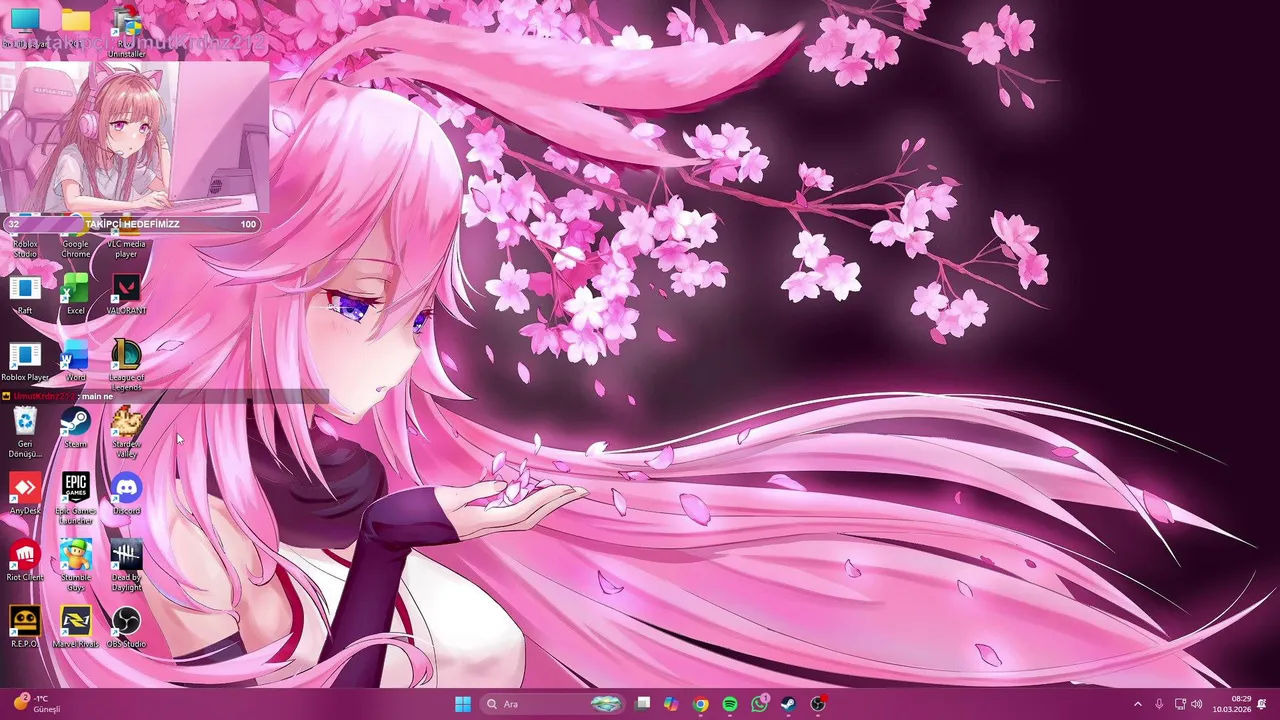Select the Raft desktop shortcut
Viewport: 1280px width, 720px height.
[25, 296]
